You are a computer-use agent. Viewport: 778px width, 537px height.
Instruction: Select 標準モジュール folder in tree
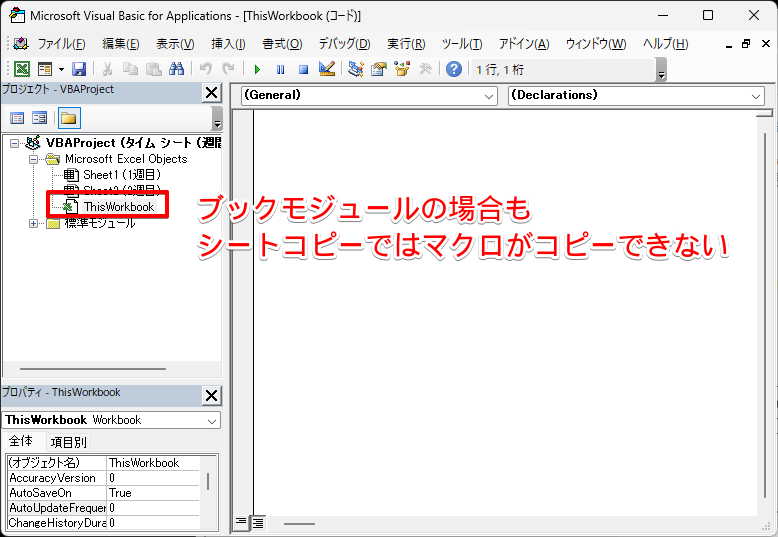tap(100, 223)
